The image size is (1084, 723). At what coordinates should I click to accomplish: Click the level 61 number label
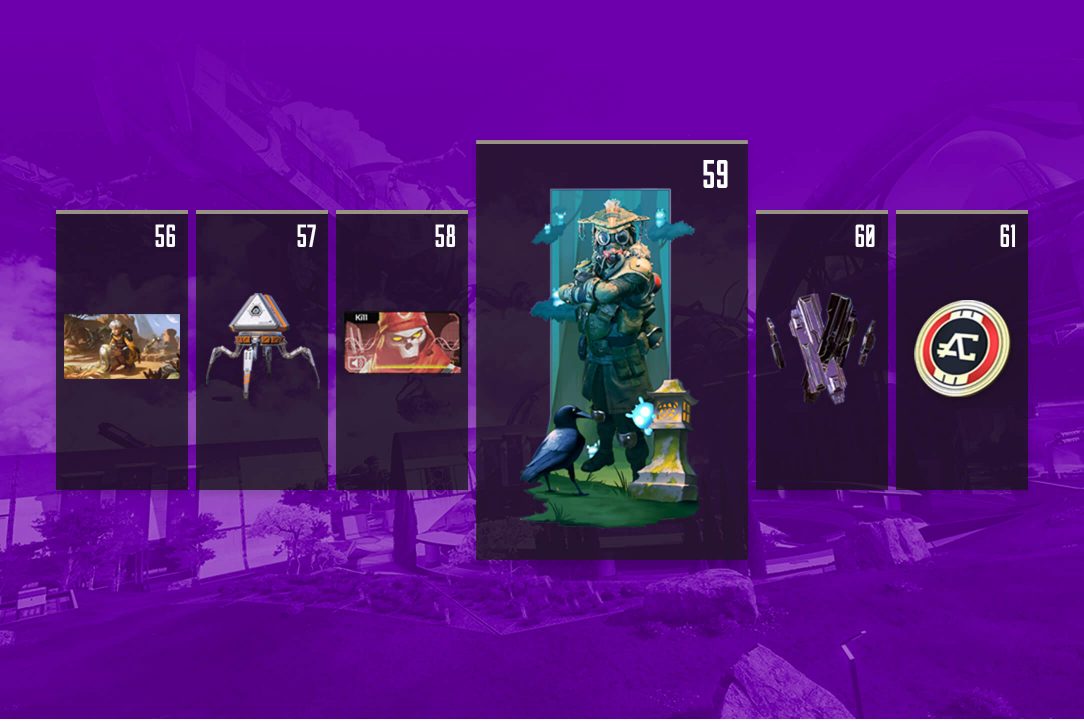[x=1008, y=236]
